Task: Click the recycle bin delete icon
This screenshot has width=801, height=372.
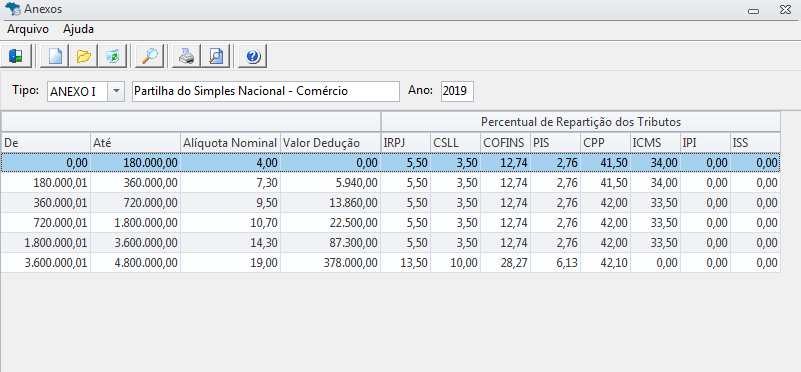Action: click(113, 56)
